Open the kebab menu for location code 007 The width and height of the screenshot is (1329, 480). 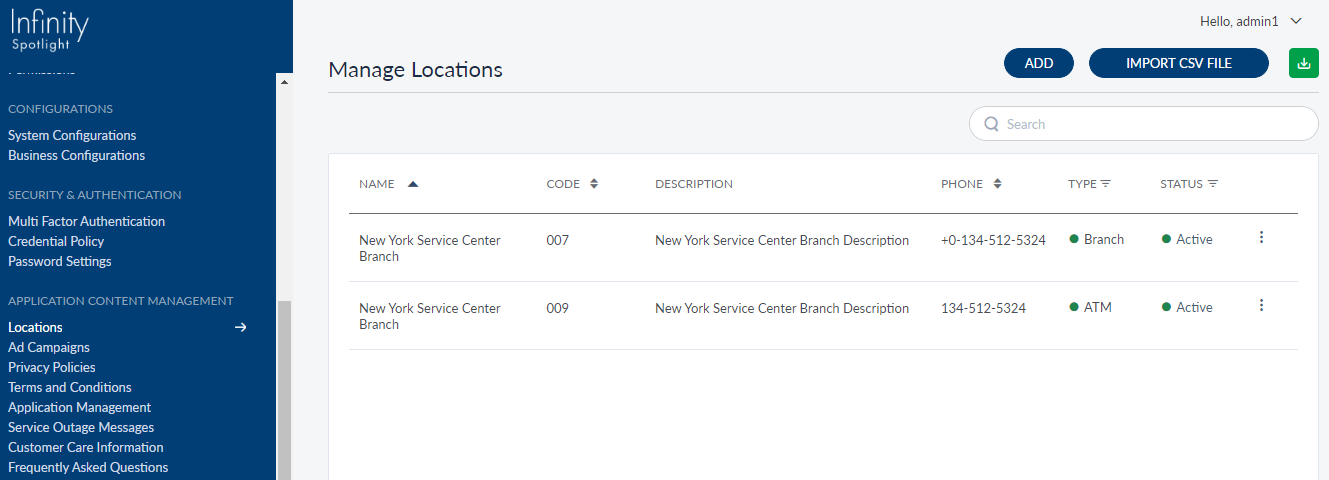tap(1261, 237)
